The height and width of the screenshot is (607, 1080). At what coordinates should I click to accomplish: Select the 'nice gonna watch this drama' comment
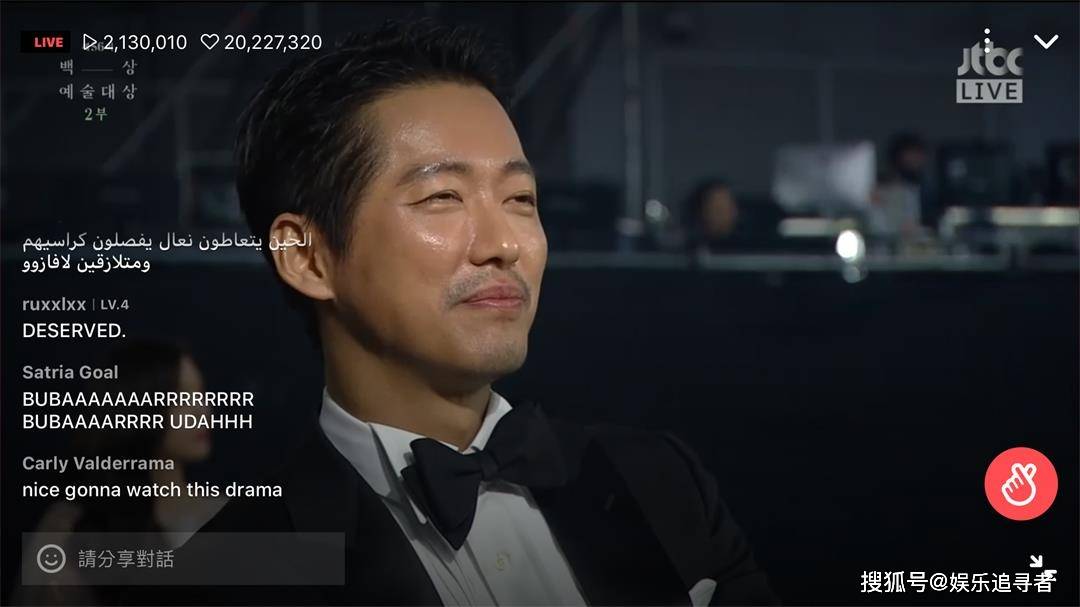click(x=152, y=490)
